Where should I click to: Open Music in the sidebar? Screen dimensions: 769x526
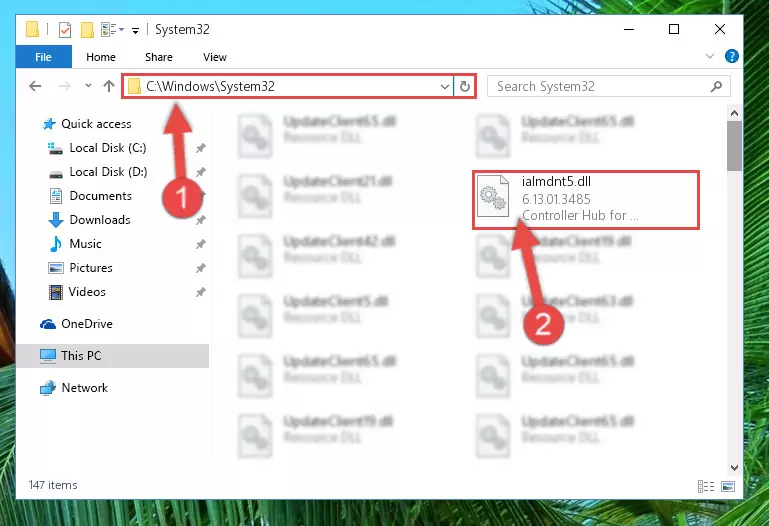(x=85, y=244)
